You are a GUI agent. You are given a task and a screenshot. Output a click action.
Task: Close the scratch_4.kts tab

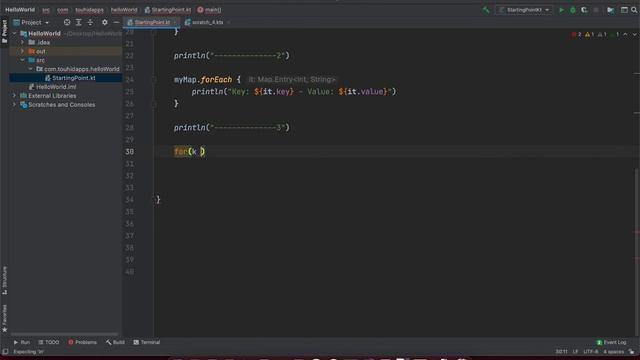(229, 22)
